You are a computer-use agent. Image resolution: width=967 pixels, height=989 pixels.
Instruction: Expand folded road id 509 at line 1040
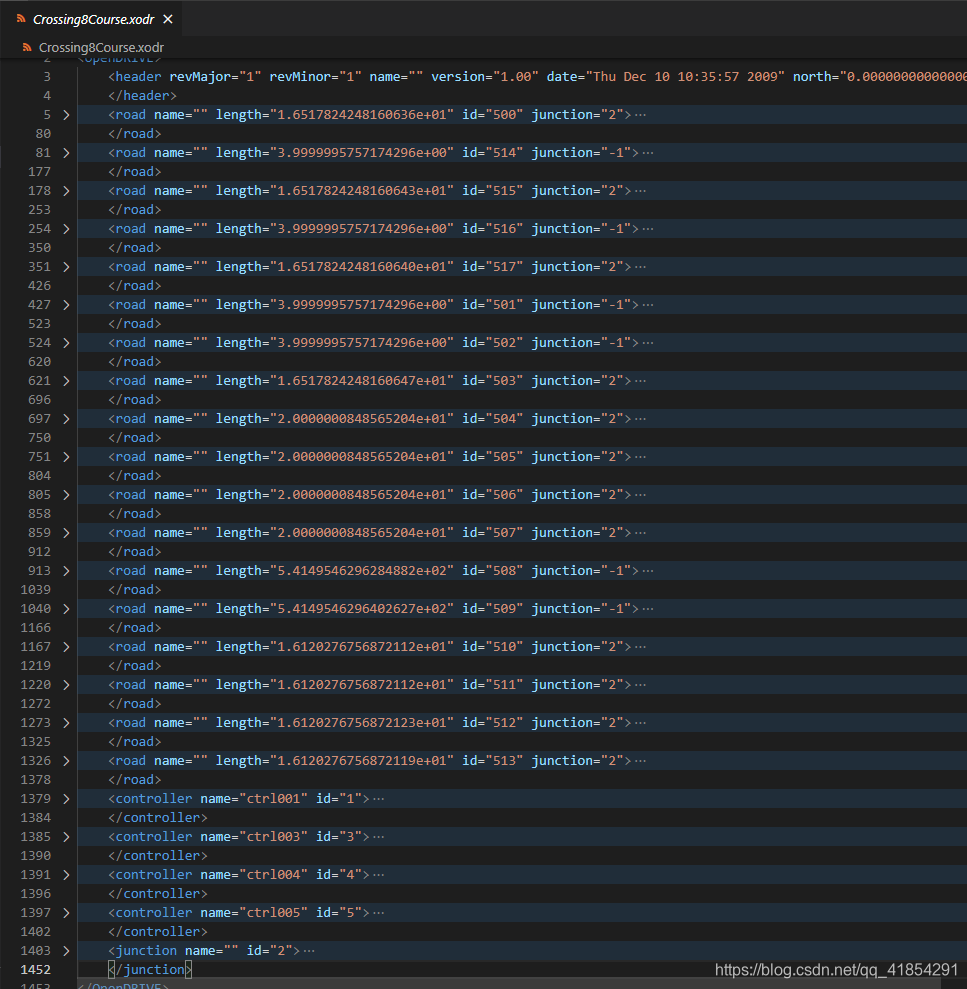click(x=66, y=609)
